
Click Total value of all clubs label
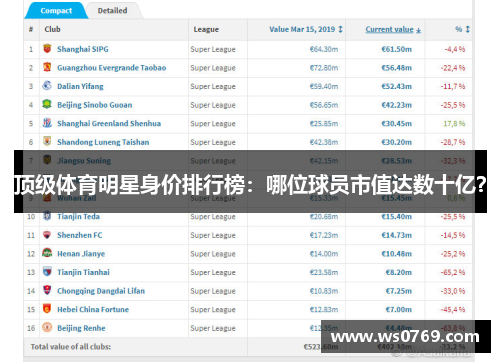coord(71,347)
